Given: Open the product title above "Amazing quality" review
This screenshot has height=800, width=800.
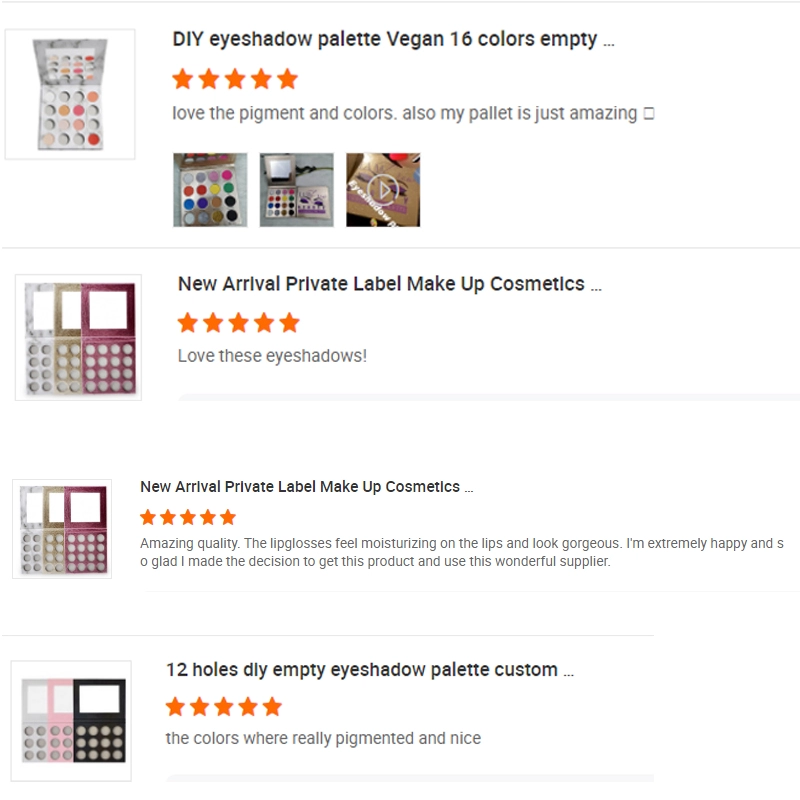Looking at the screenshot, I should point(306,487).
